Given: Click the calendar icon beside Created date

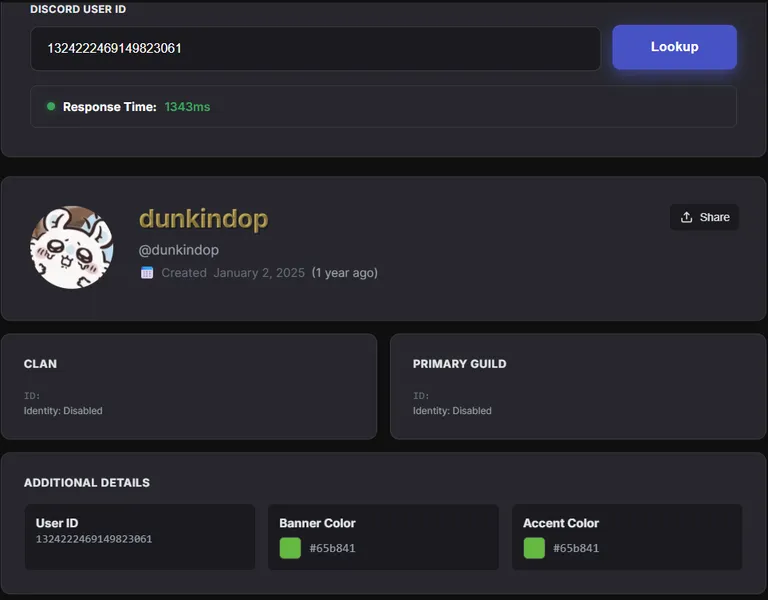Looking at the screenshot, I should (x=147, y=272).
